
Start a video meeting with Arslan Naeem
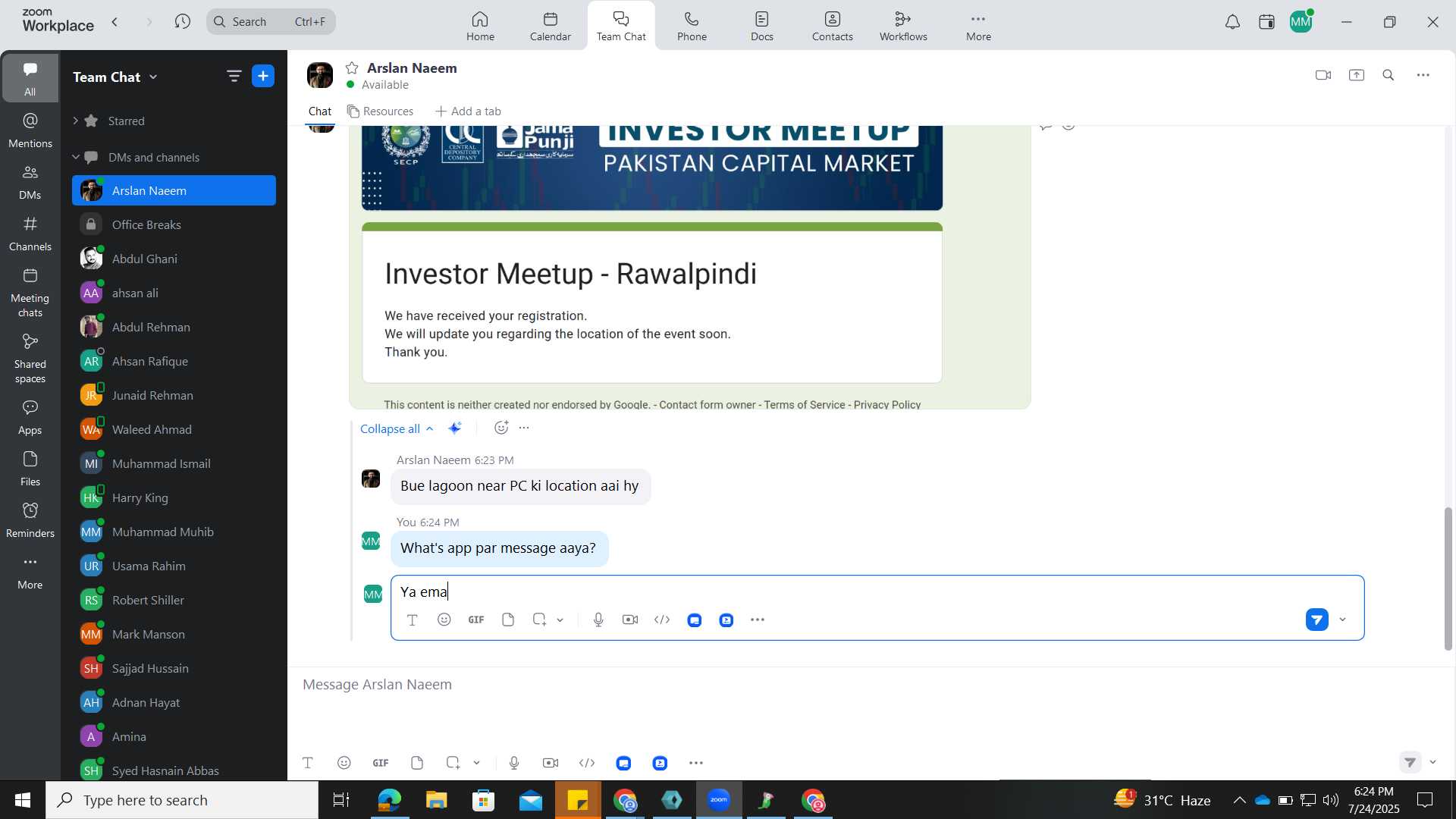point(1323,75)
